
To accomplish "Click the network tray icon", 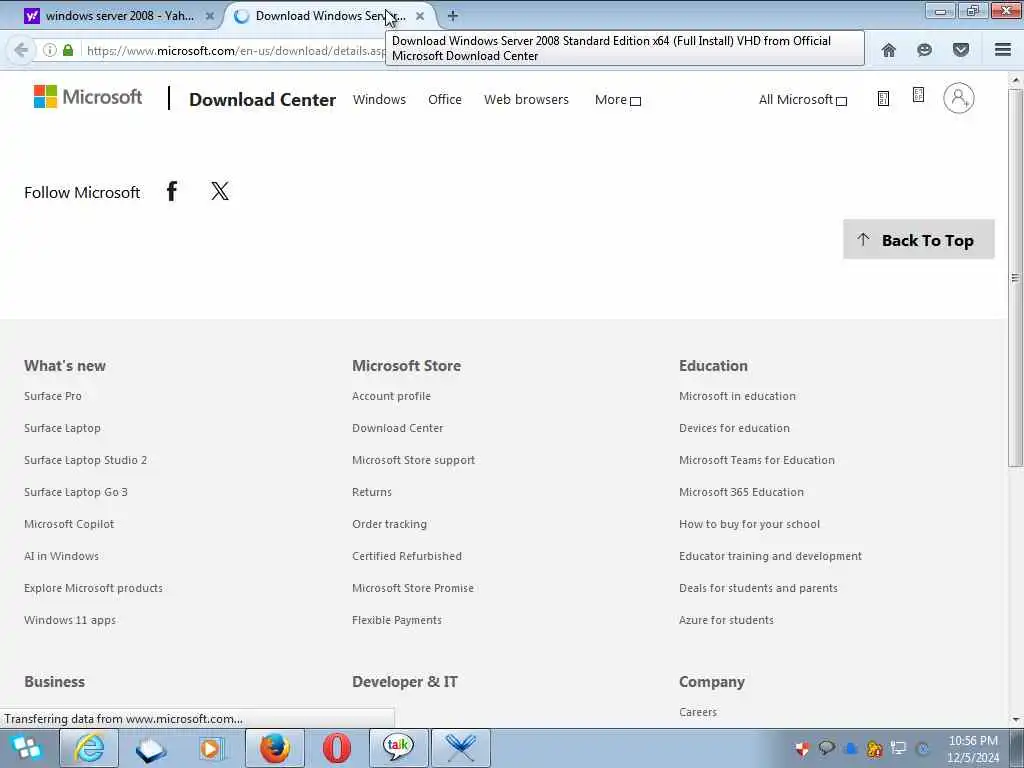I will point(899,748).
